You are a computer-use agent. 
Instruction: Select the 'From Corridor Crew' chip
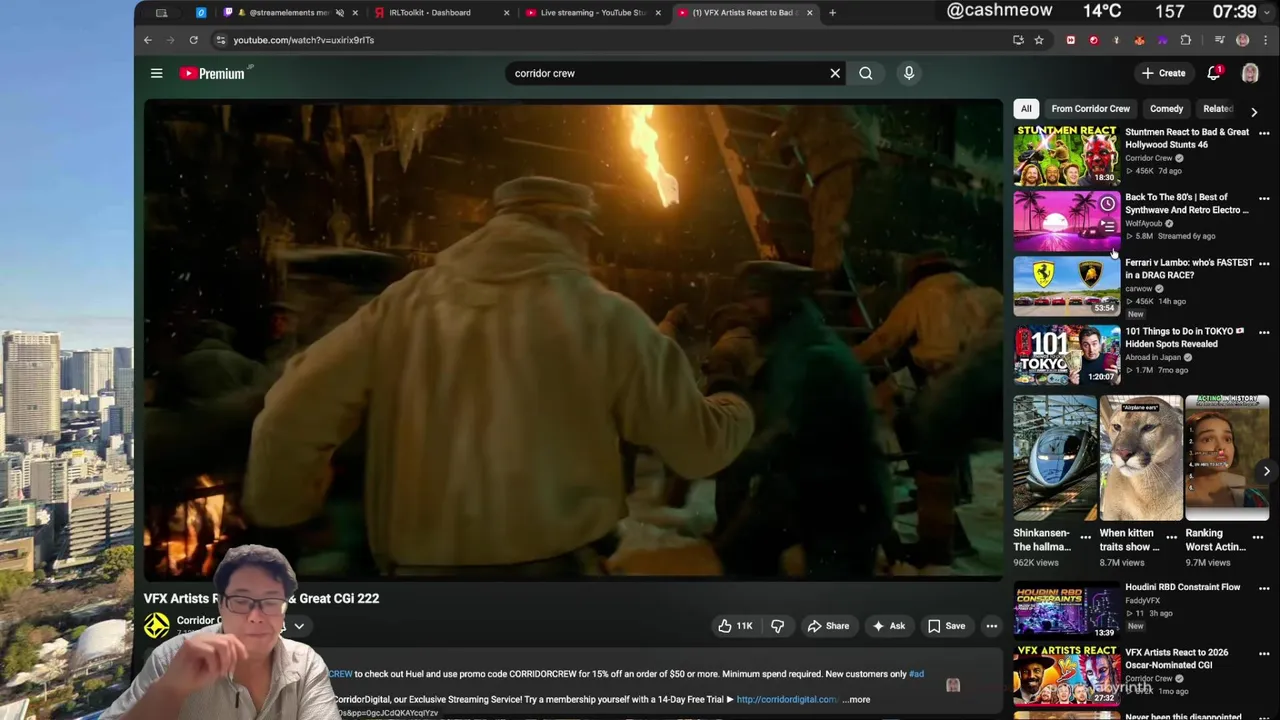pos(1090,109)
